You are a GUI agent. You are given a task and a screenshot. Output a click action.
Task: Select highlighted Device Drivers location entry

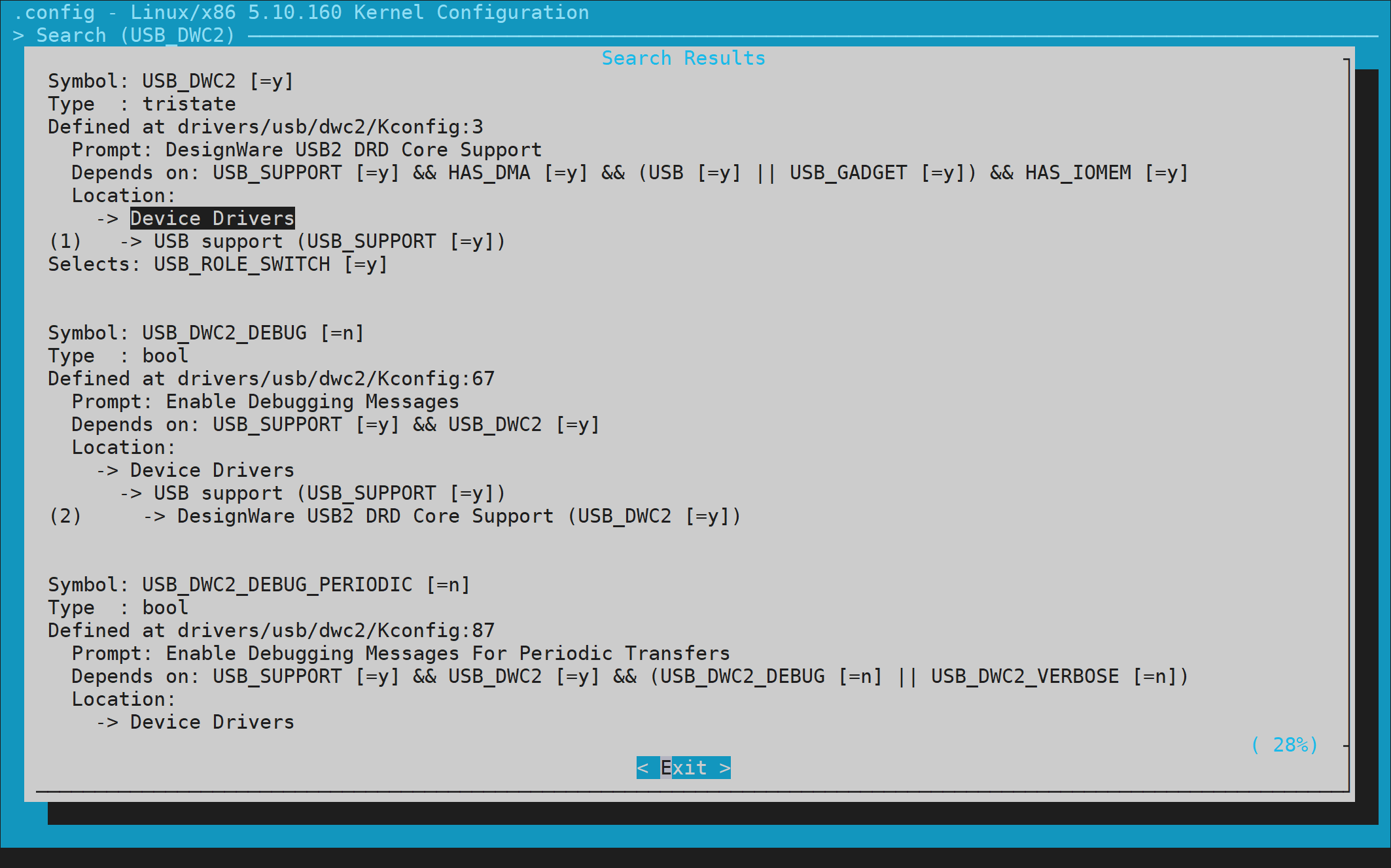tap(212, 218)
